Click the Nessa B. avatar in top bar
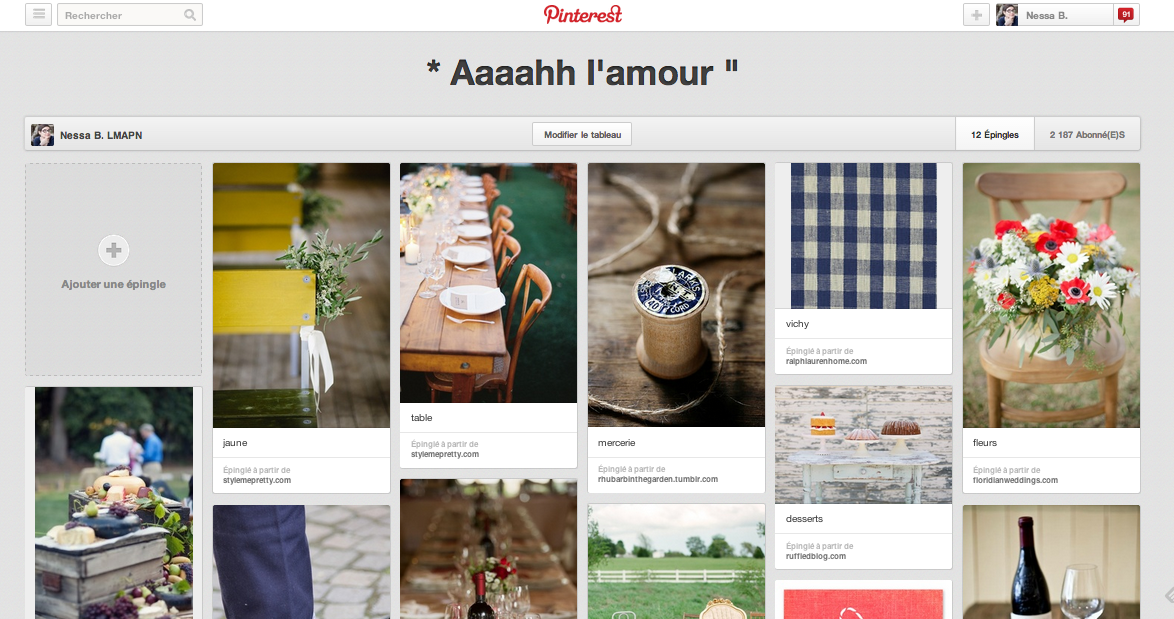The height and width of the screenshot is (619, 1174). point(1007,15)
